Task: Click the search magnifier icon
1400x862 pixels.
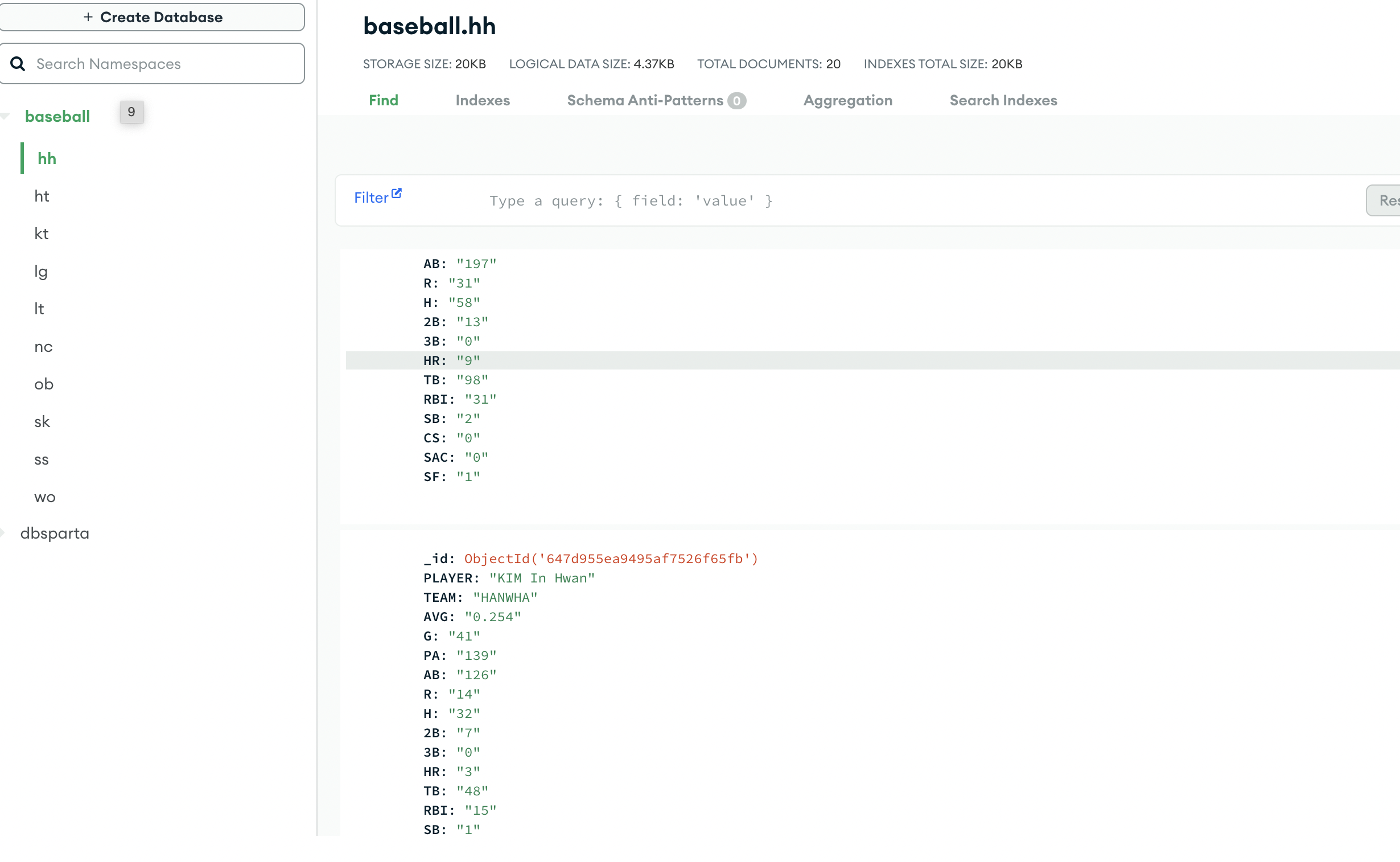Action: [x=18, y=64]
